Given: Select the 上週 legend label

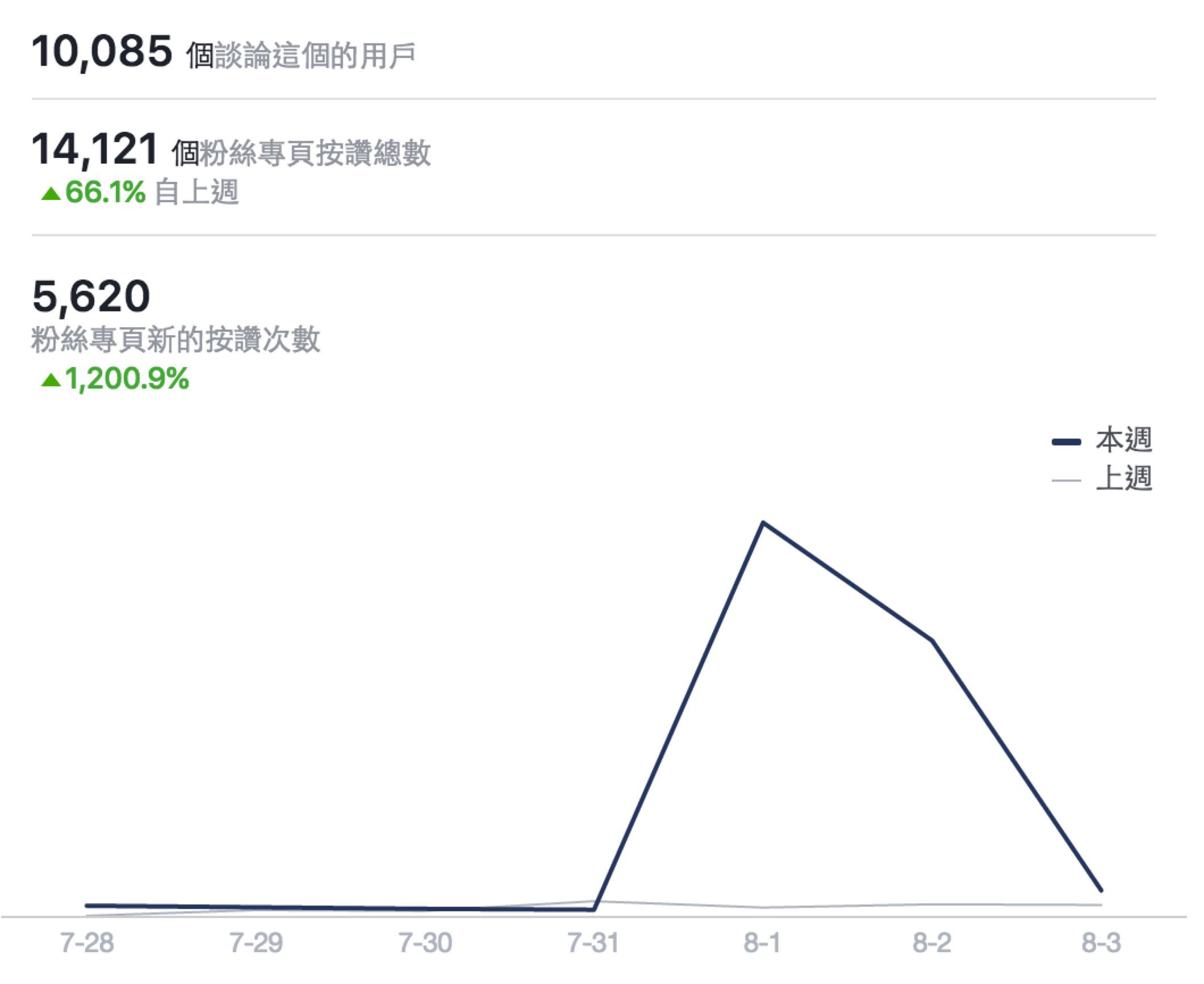Looking at the screenshot, I should [1123, 478].
